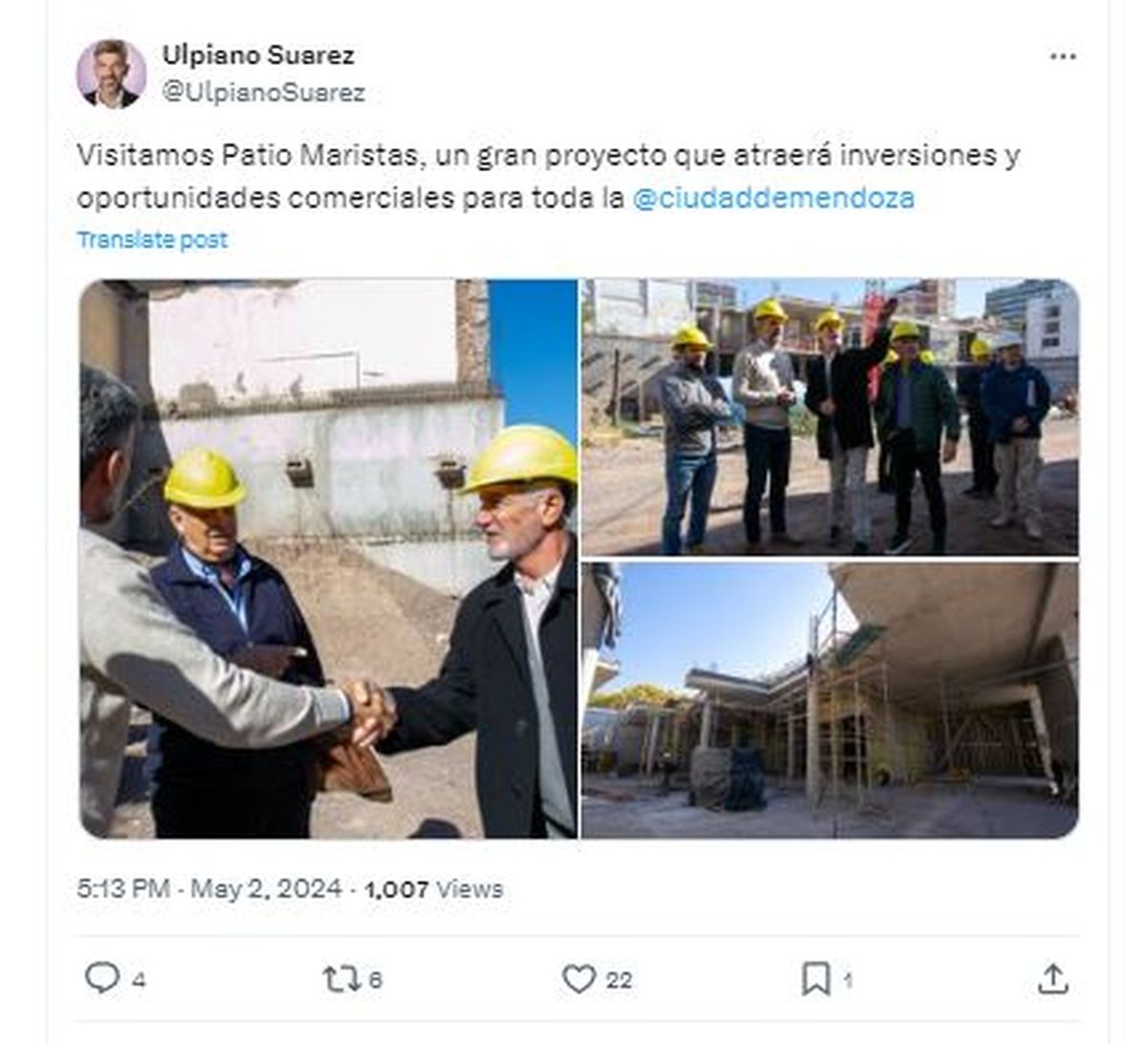Click the like count 22
This screenshot has height=1044, width=1148.
click(x=619, y=981)
